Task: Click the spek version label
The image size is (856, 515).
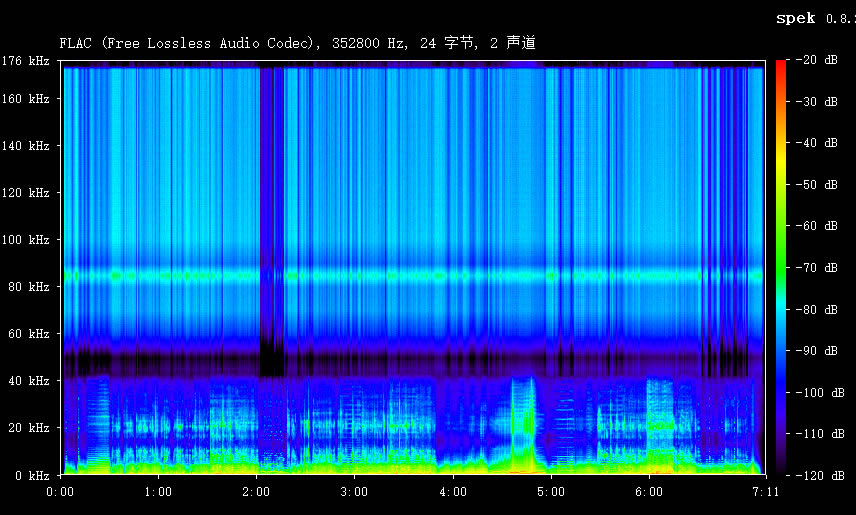Action: tap(813, 18)
